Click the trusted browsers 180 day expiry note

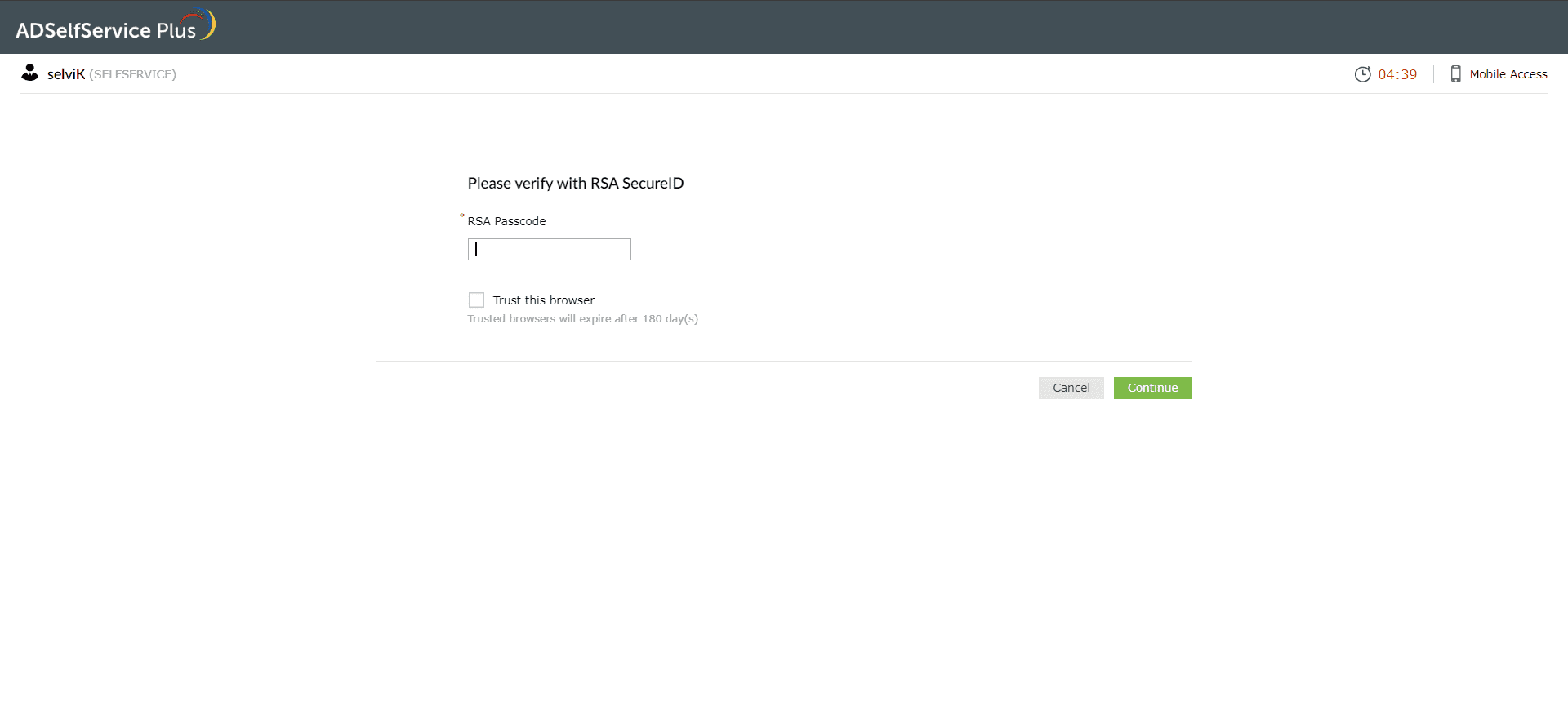tap(583, 319)
